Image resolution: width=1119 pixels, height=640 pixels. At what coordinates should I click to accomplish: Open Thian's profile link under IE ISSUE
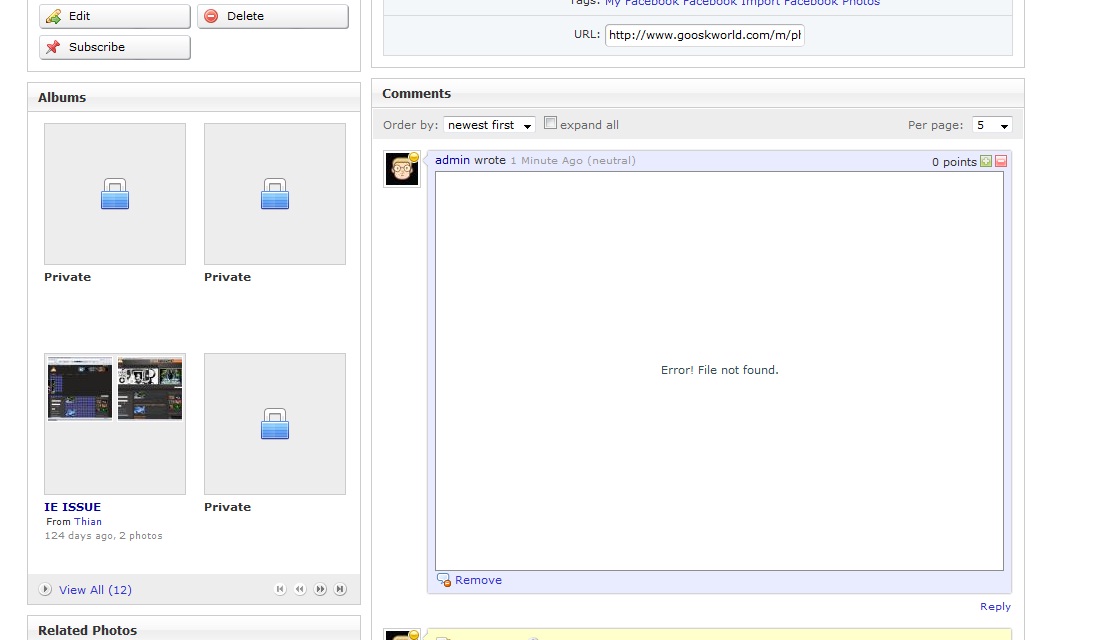point(88,521)
